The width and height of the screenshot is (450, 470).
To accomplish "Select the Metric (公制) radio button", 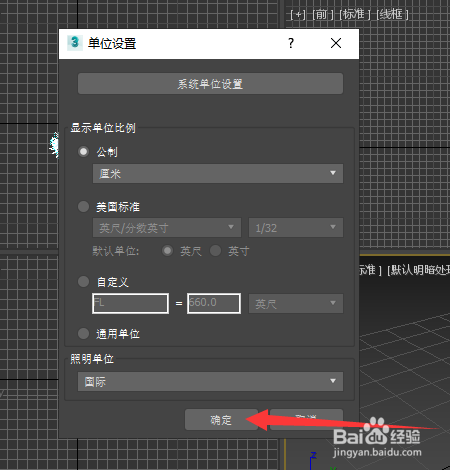I will click(x=83, y=152).
